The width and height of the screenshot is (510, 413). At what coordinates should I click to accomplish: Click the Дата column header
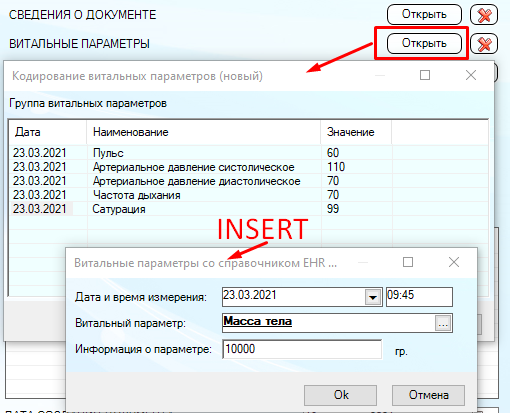pyautogui.click(x=48, y=132)
